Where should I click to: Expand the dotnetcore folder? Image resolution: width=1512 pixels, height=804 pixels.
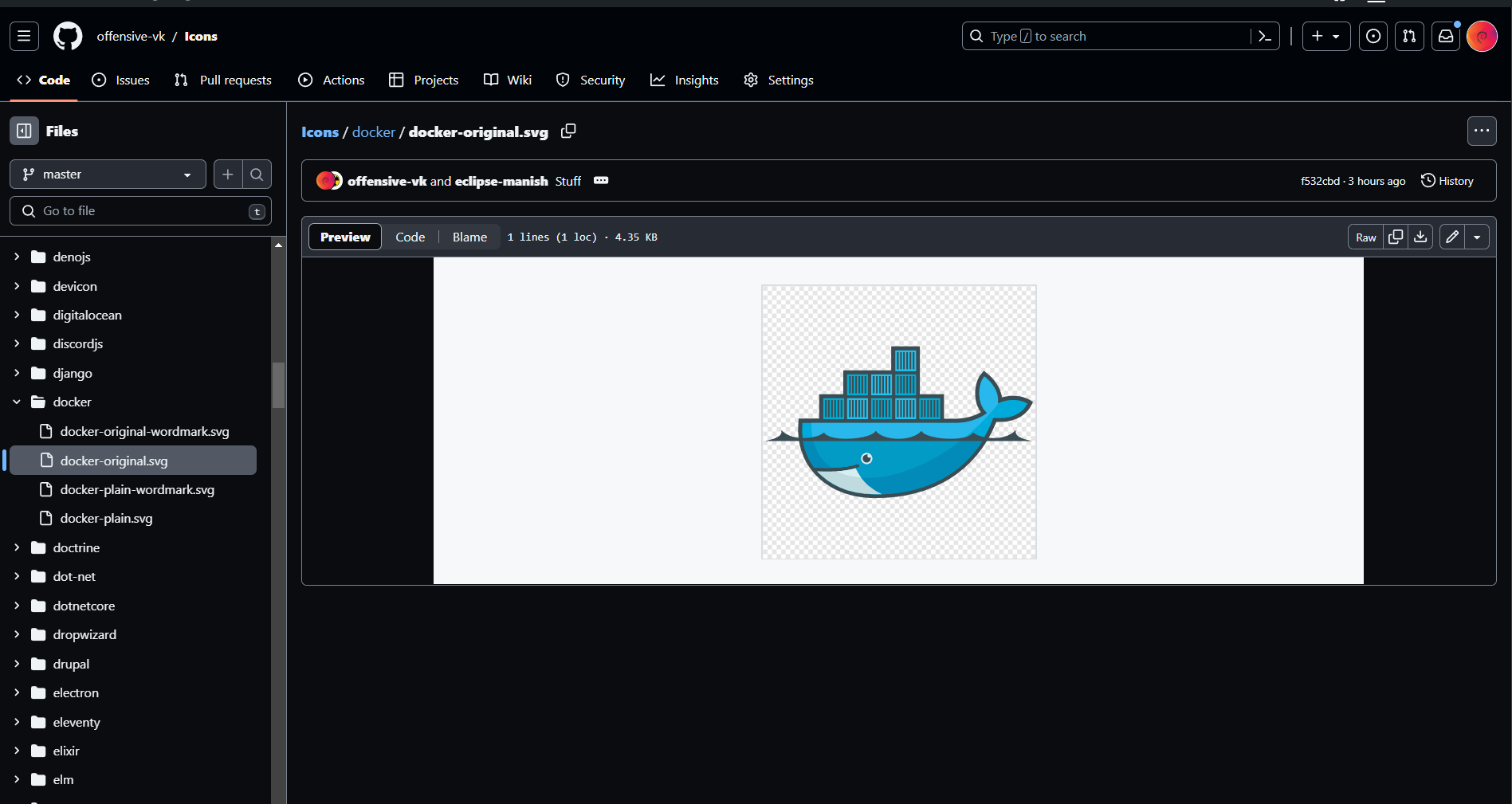point(17,606)
